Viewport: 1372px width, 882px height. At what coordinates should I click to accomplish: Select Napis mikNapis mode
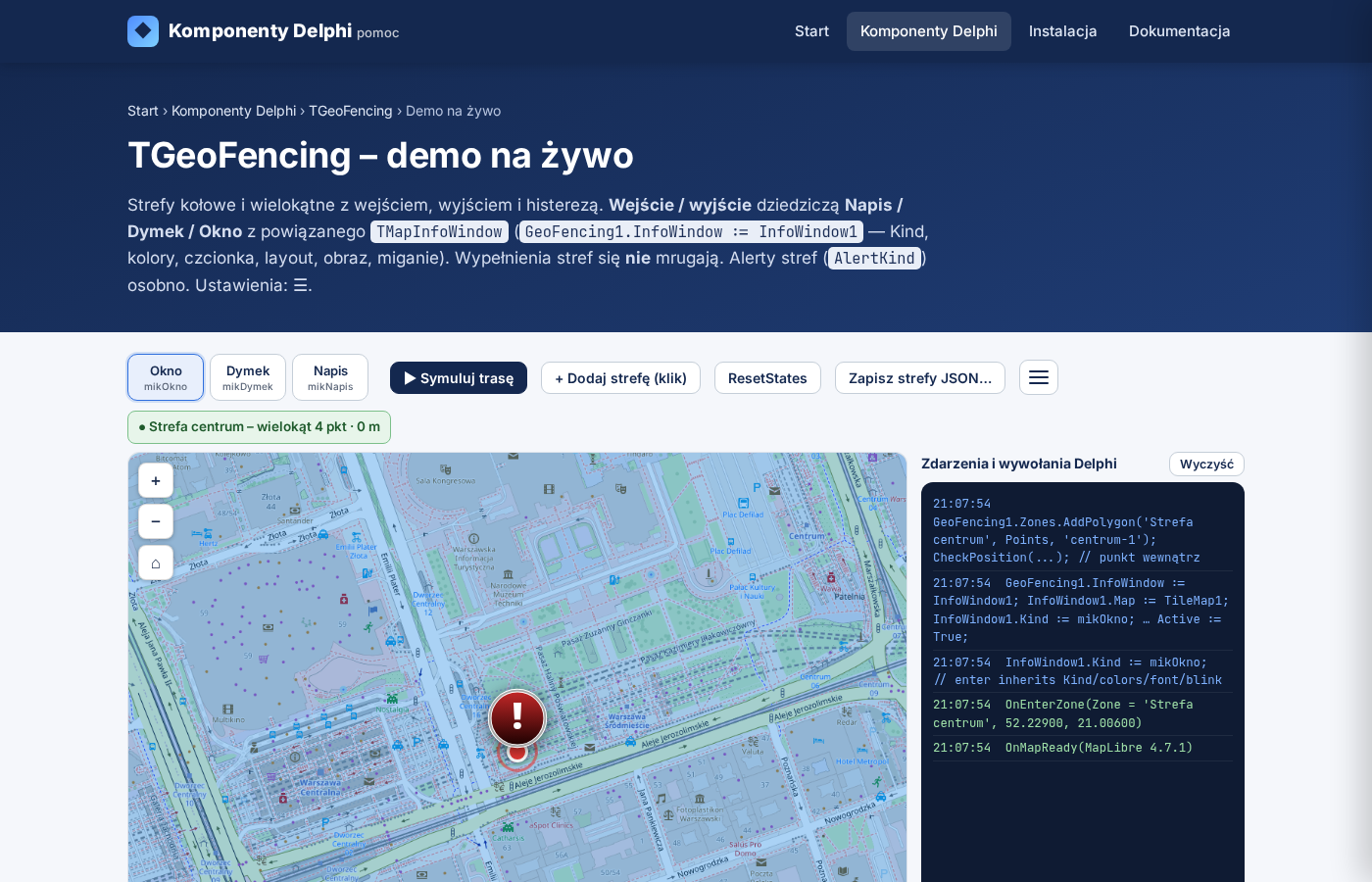(330, 377)
